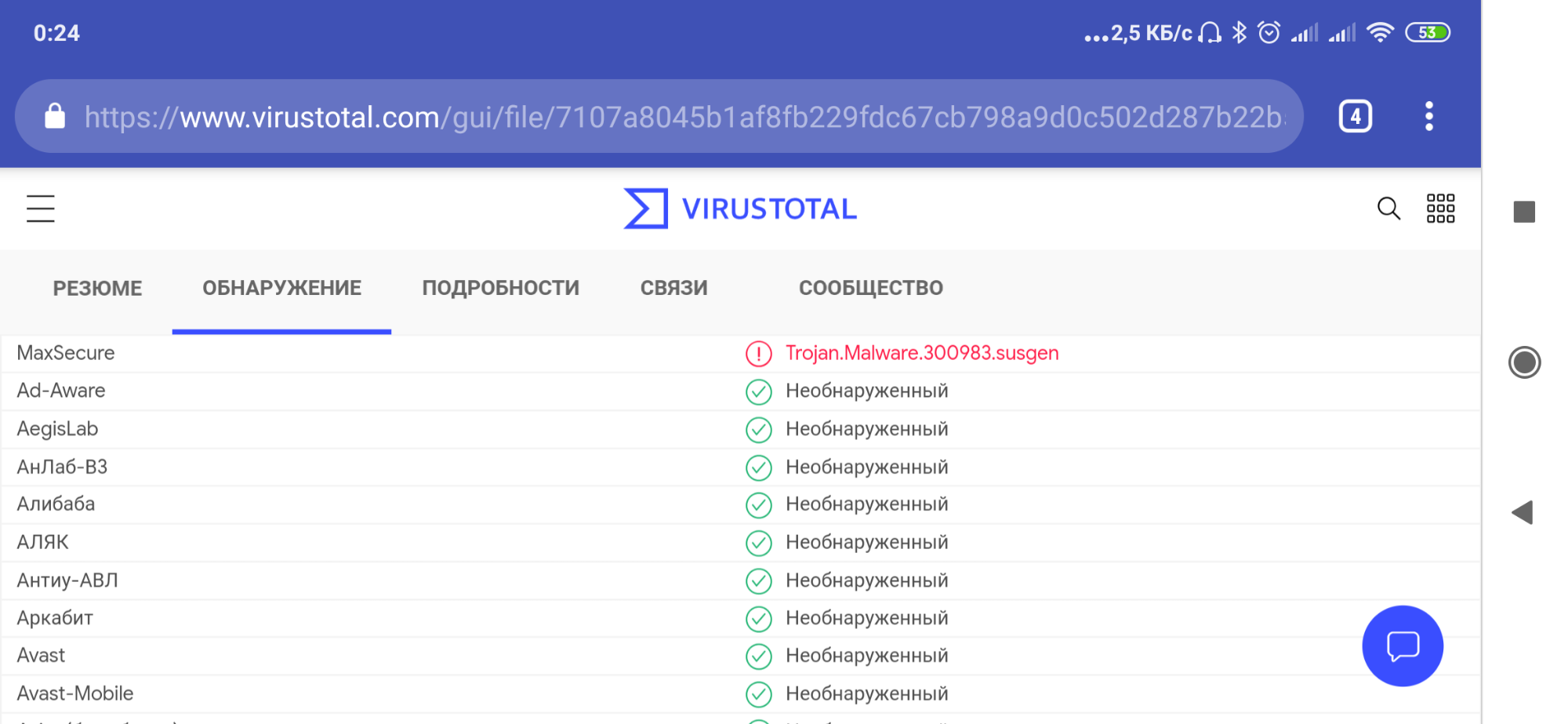Tap the Android back triangle button

click(1523, 513)
